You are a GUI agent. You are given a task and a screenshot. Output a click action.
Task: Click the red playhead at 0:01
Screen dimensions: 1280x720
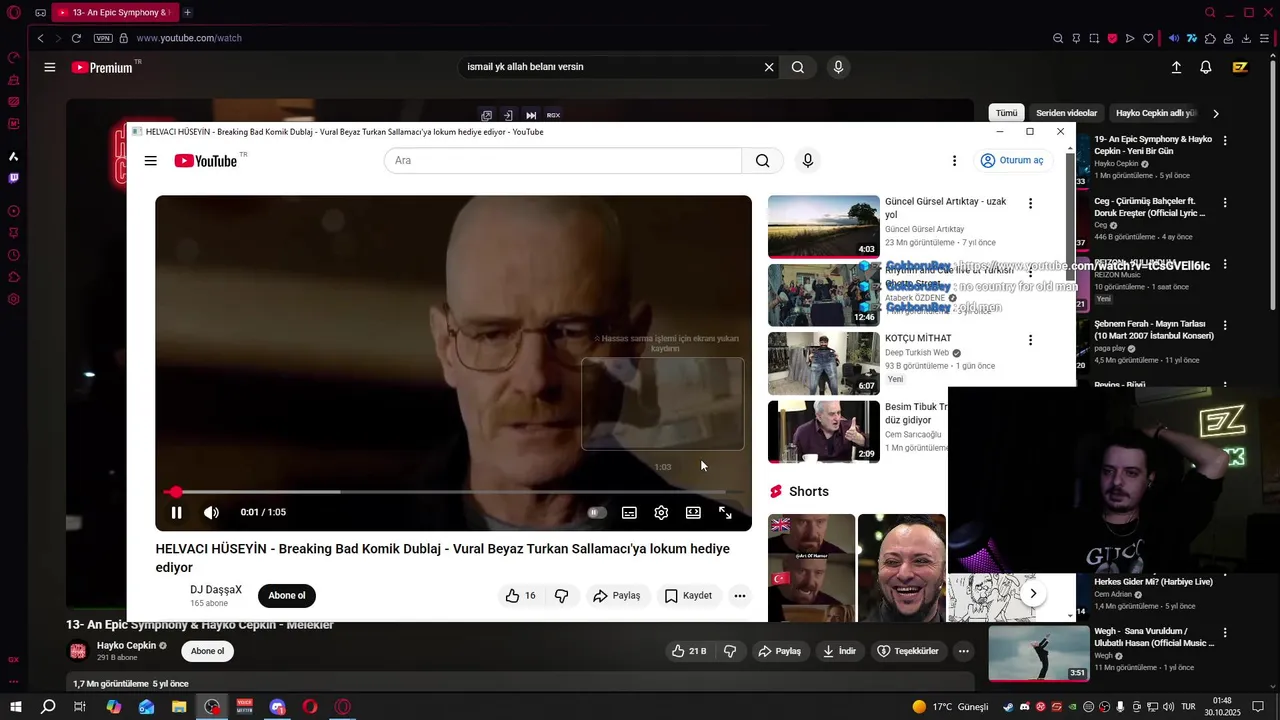pyautogui.click(x=176, y=492)
